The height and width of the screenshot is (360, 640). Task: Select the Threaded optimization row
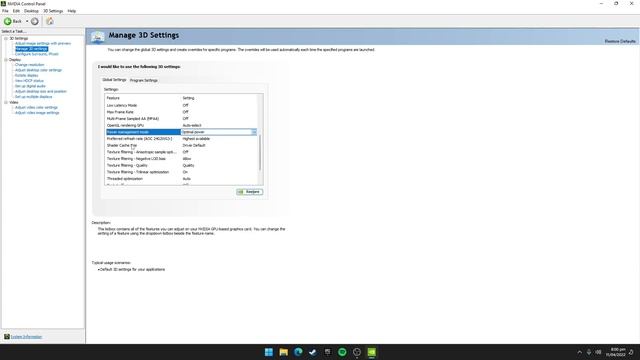[182, 179]
